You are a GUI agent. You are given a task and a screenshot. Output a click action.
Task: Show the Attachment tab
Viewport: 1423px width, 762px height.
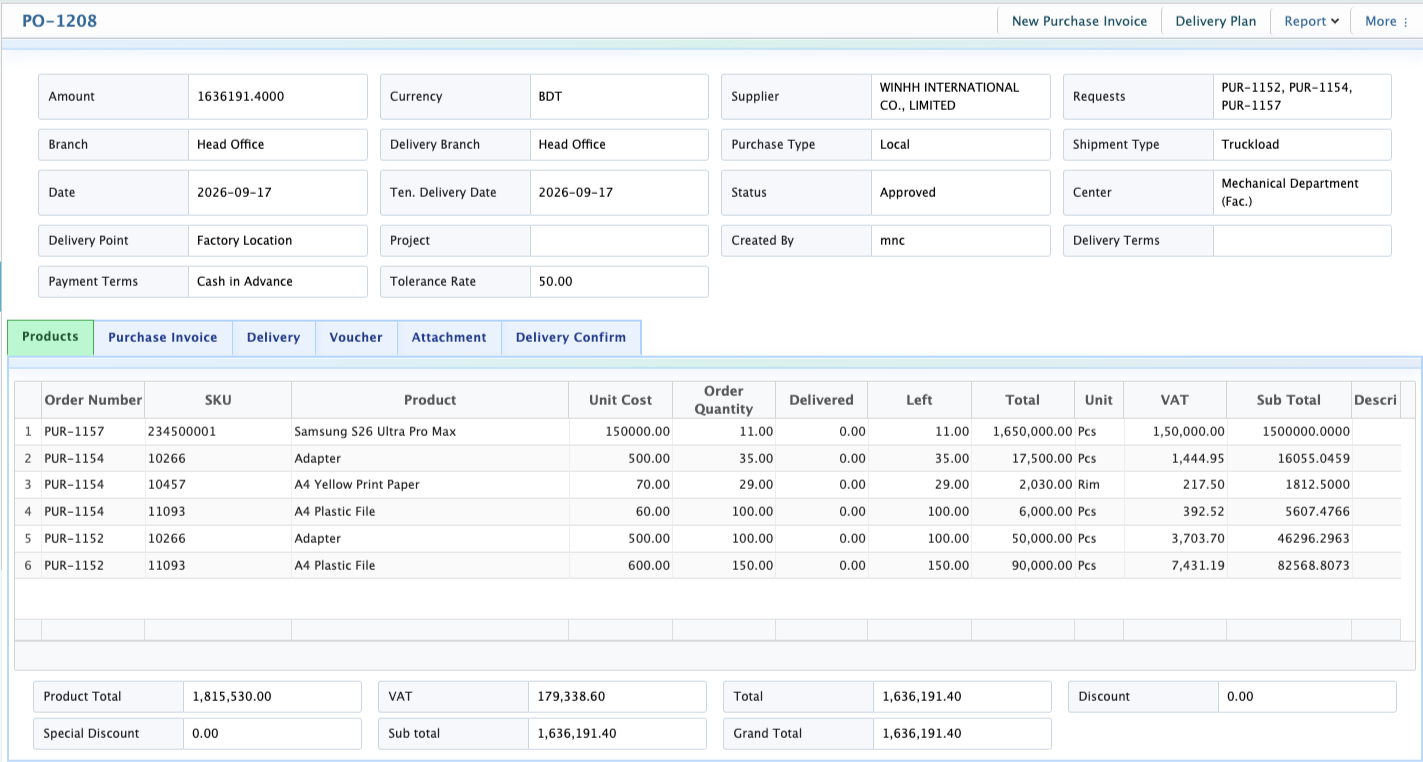coord(449,338)
